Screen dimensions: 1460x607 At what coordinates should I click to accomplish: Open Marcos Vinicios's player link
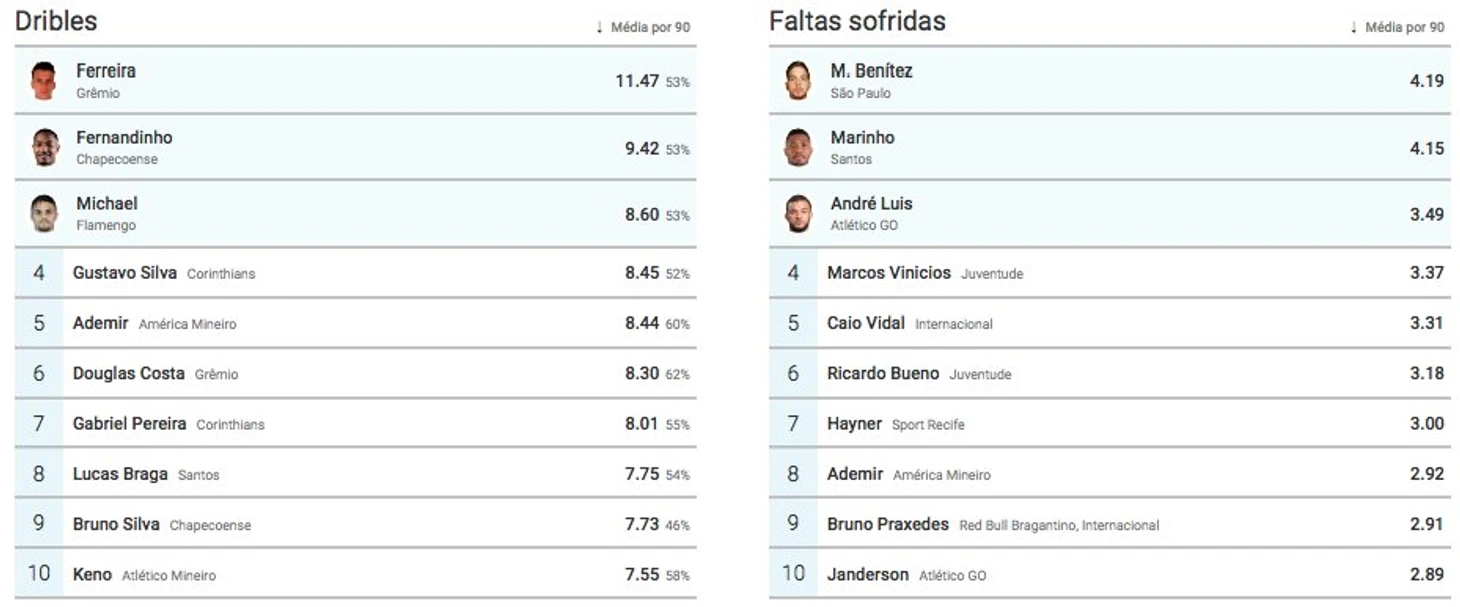[889, 272]
